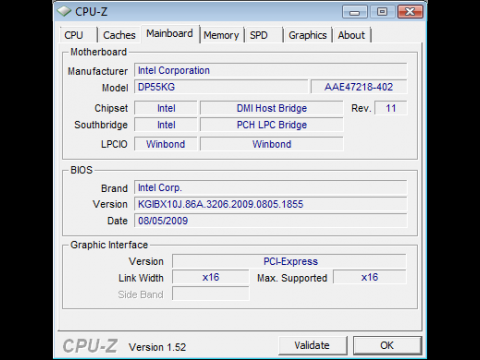Click the Southbridge label
This screenshot has width=480, height=360.
click(101, 125)
